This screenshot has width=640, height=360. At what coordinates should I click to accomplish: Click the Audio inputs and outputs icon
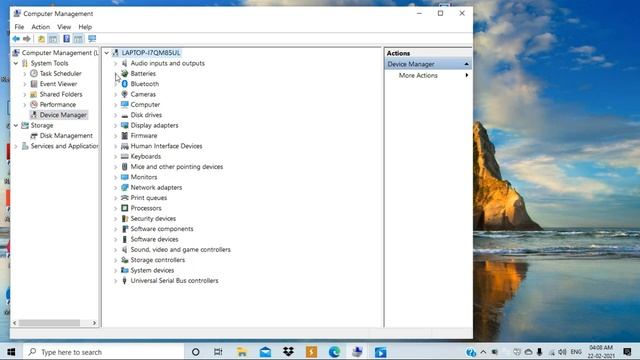tap(124, 63)
